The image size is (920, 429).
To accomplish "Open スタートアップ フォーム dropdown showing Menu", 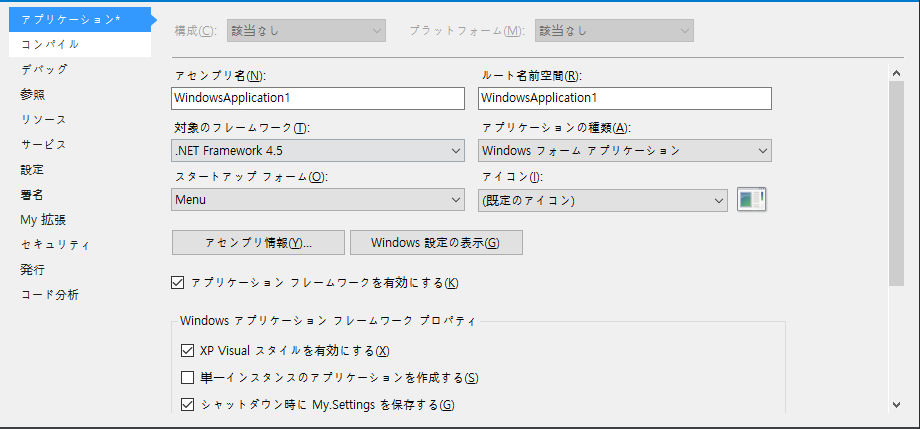I will pyautogui.click(x=318, y=199).
